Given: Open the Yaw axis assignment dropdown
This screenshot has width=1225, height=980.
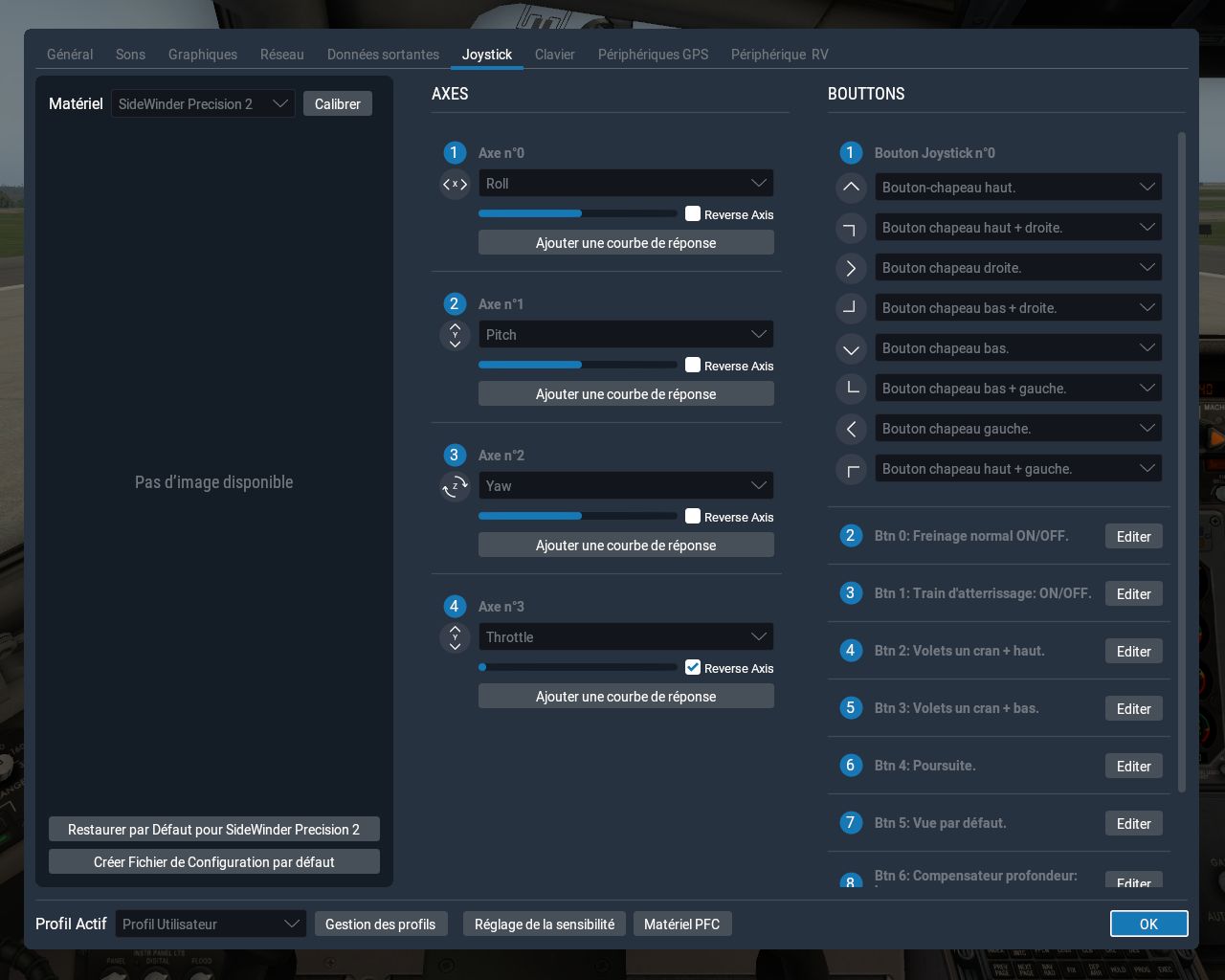Looking at the screenshot, I should tap(626, 486).
